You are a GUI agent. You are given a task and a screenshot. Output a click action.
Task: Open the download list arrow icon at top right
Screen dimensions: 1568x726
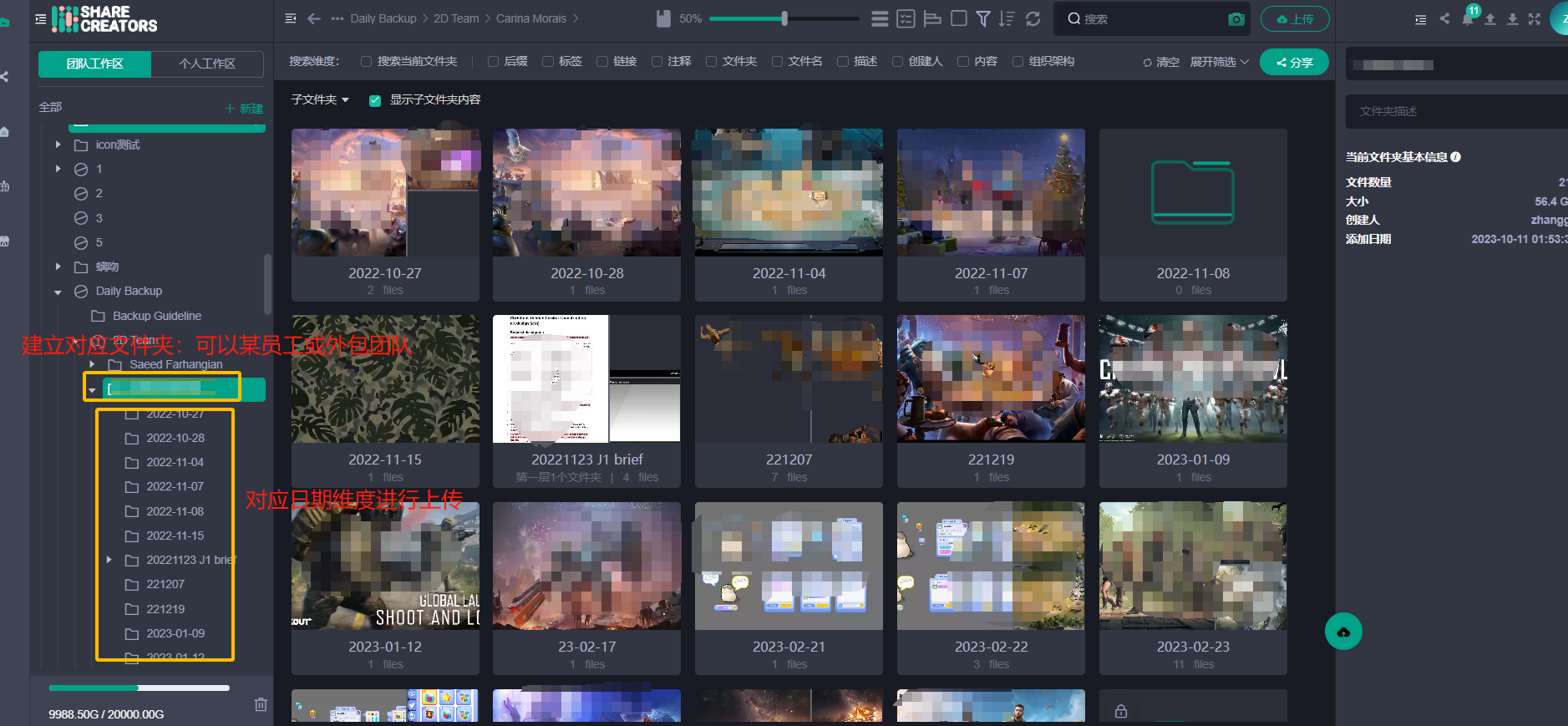pos(1513,18)
